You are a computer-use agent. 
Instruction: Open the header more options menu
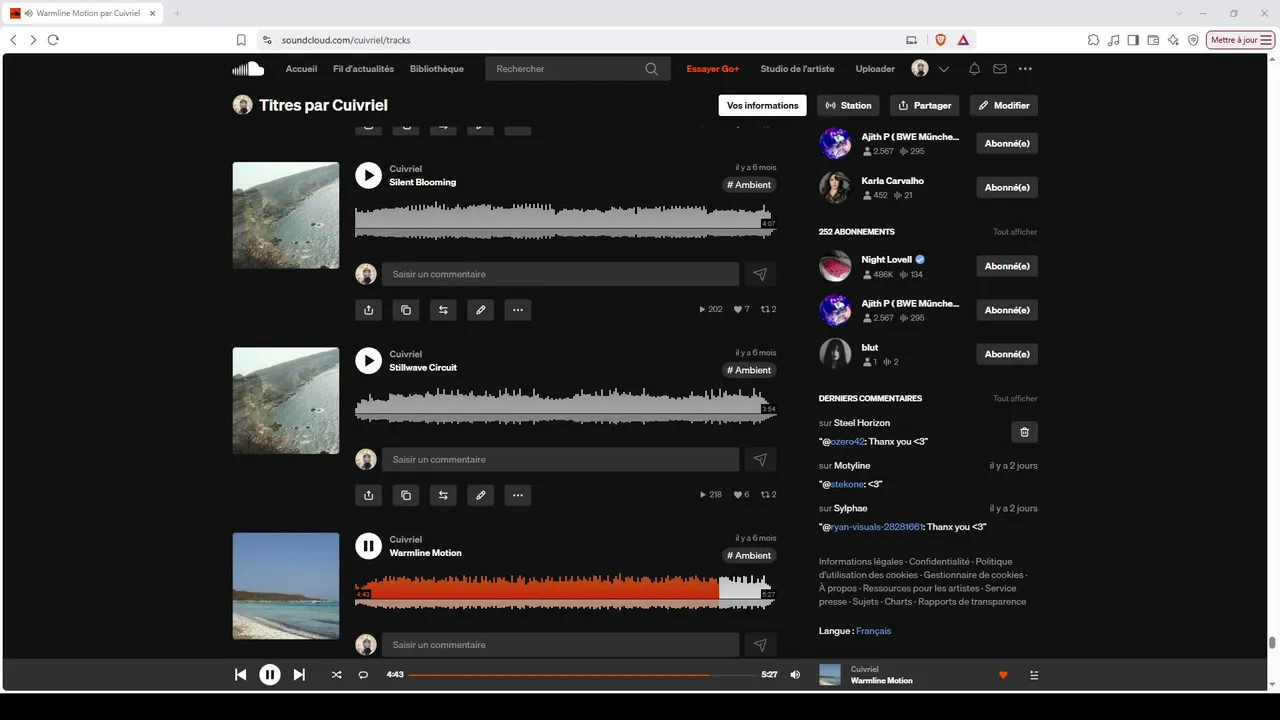click(x=1025, y=69)
